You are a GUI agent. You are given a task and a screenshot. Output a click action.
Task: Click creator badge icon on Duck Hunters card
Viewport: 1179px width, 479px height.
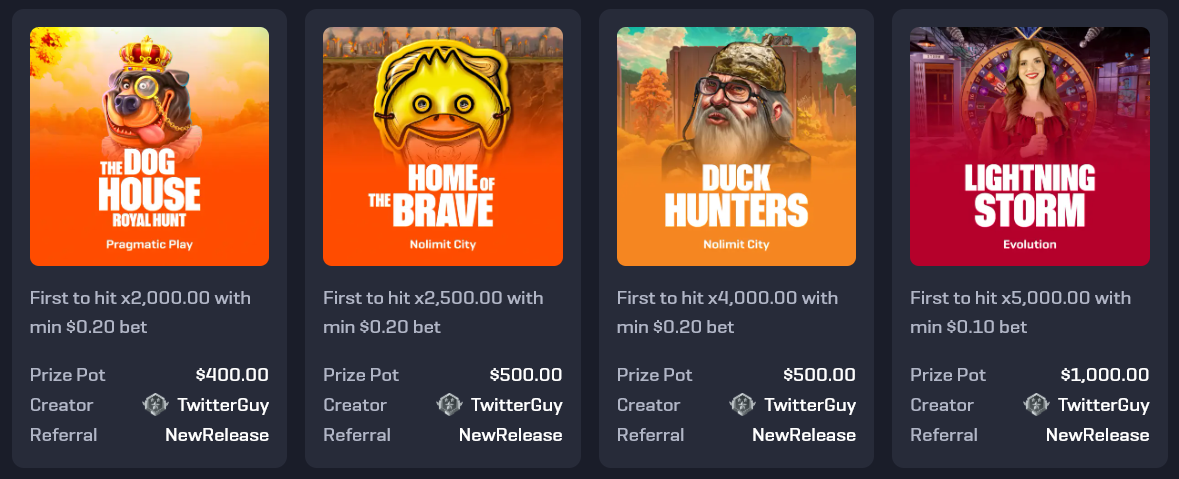[743, 405]
